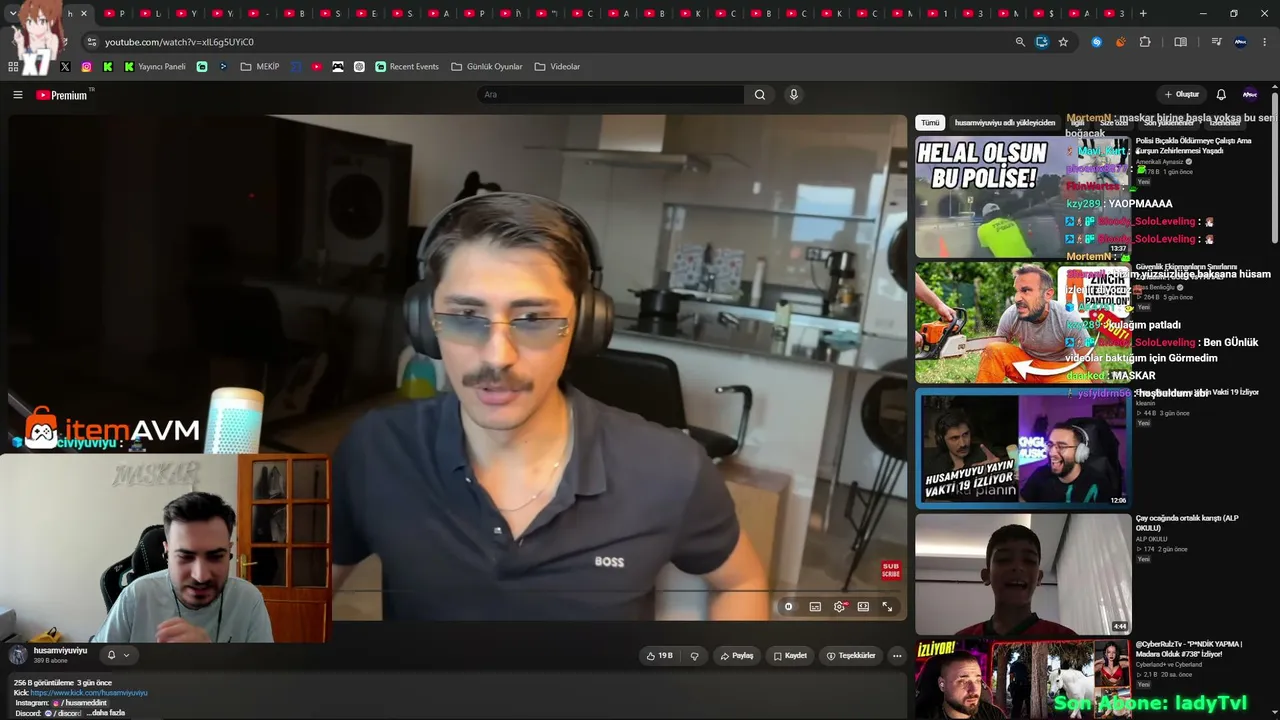
Task: Dislike the video
Action: [x=694, y=656]
